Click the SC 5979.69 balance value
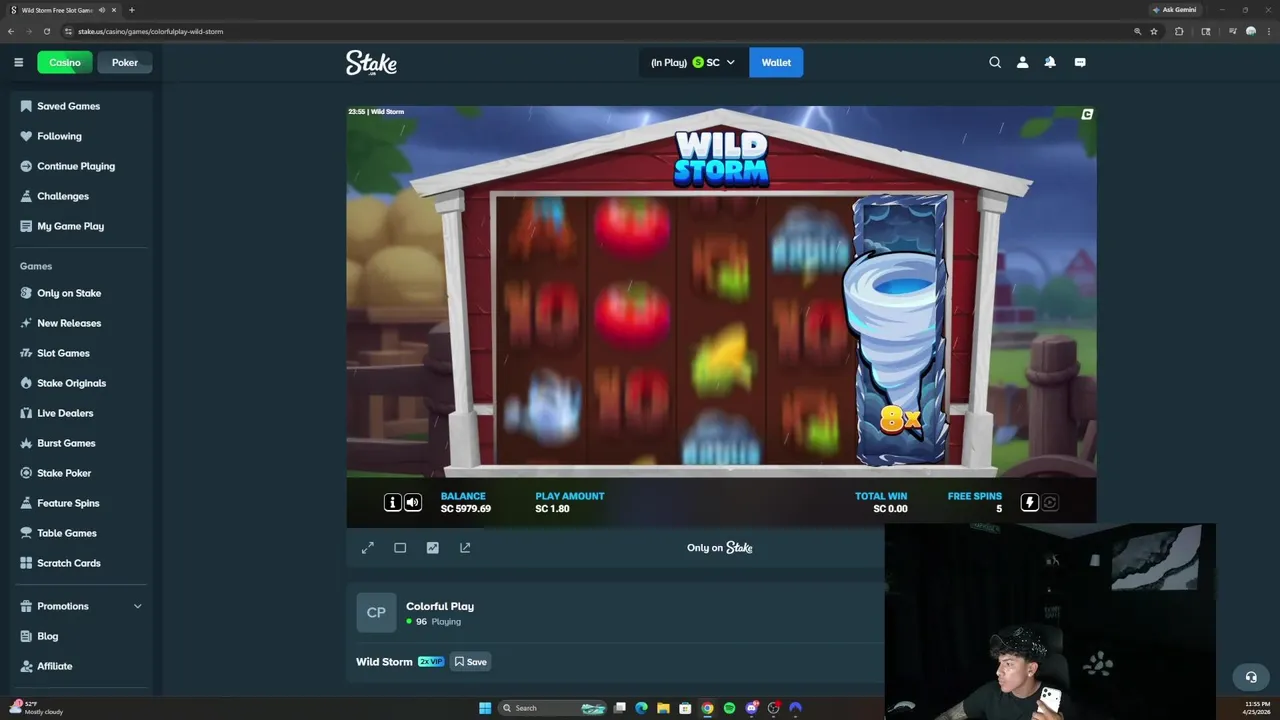The height and width of the screenshot is (720, 1280). pyautogui.click(x=466, y=509)
